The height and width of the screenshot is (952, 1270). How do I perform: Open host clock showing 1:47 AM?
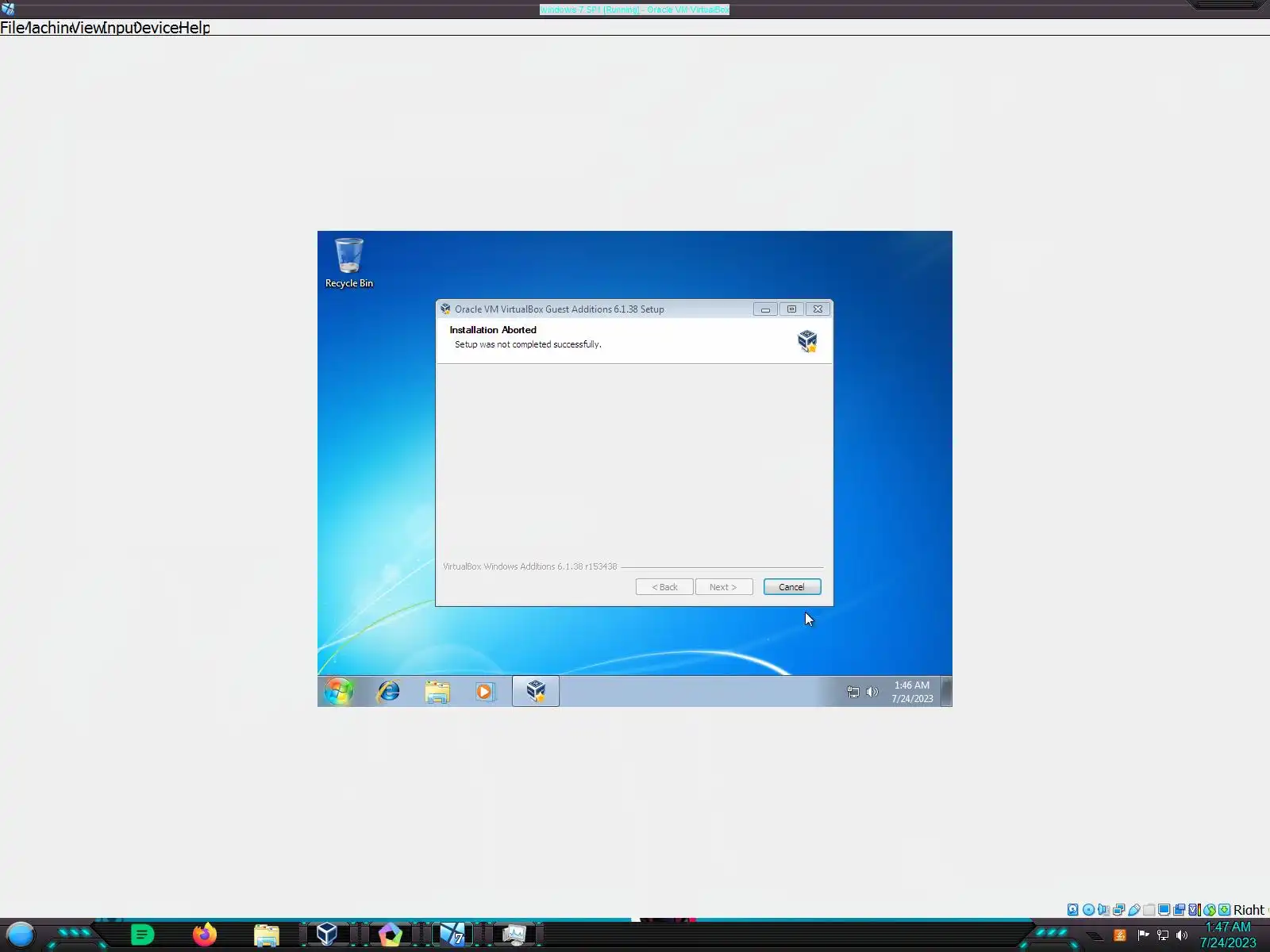pos(1228,935)
